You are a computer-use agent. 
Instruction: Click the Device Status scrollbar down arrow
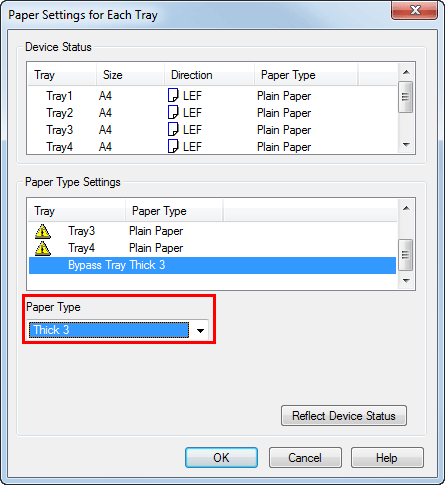(x=406, y=145)
